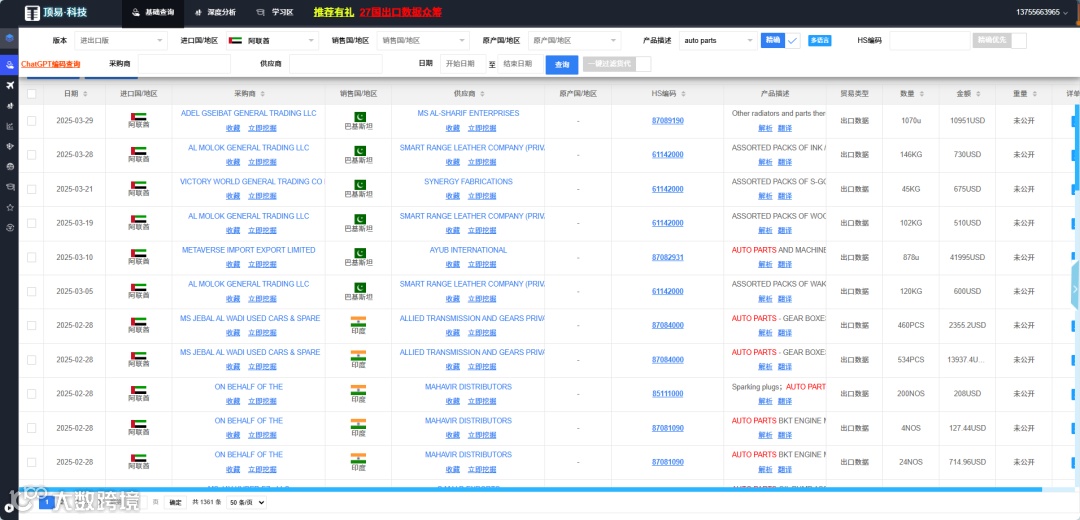Viewport: 1080px width, 520px height.
Task: Click the horizontal scrollbar under the table
Action: [530, 490]
